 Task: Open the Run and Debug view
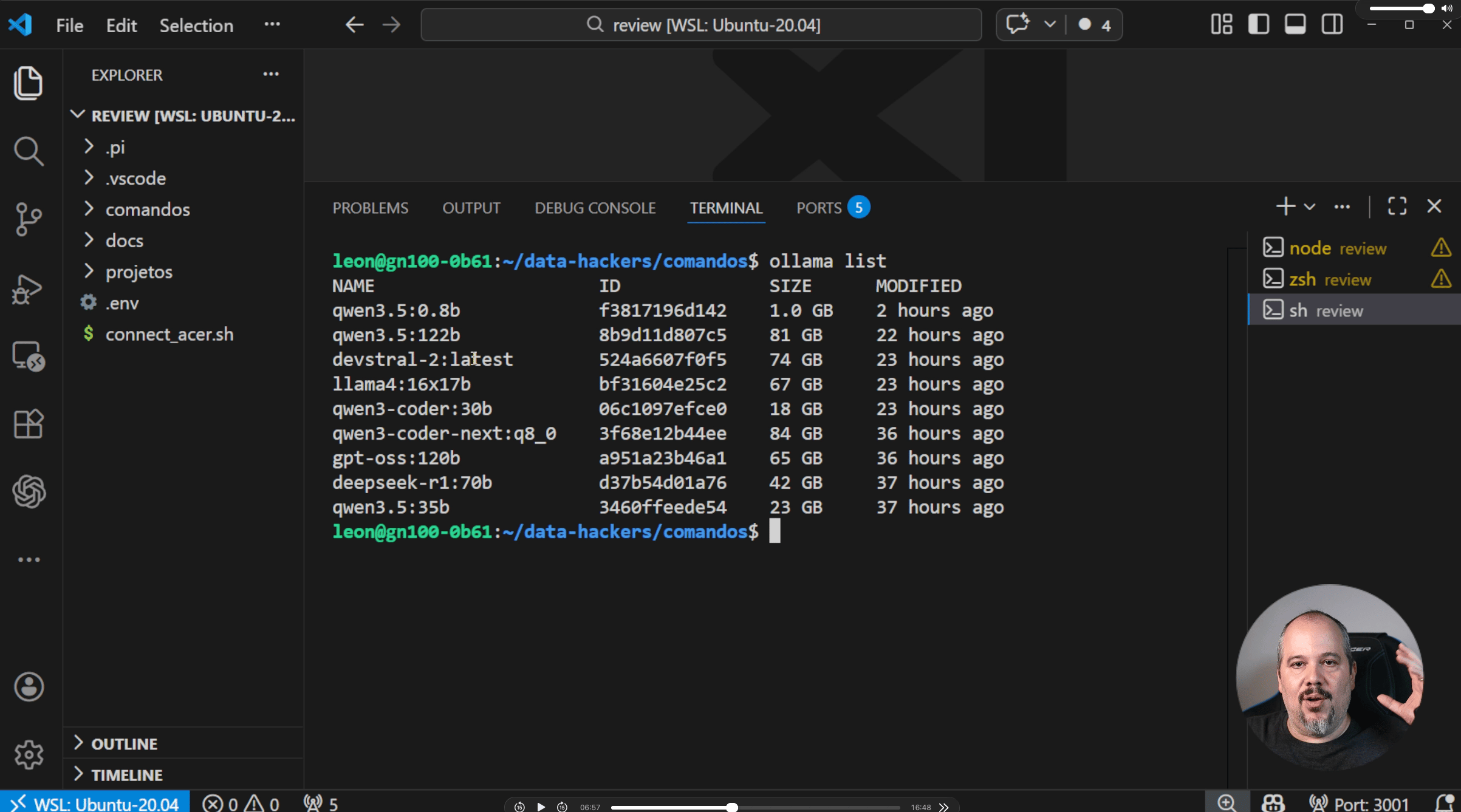point(27,288)
